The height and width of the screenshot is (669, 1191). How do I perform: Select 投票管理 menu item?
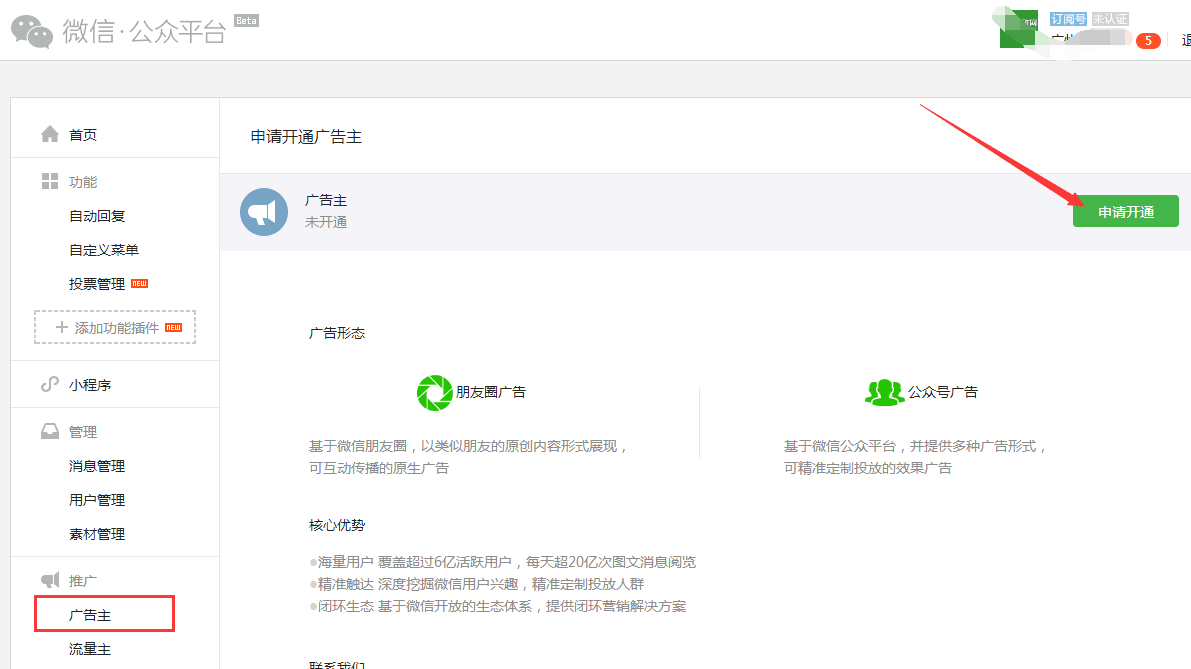tap(97, 284)
